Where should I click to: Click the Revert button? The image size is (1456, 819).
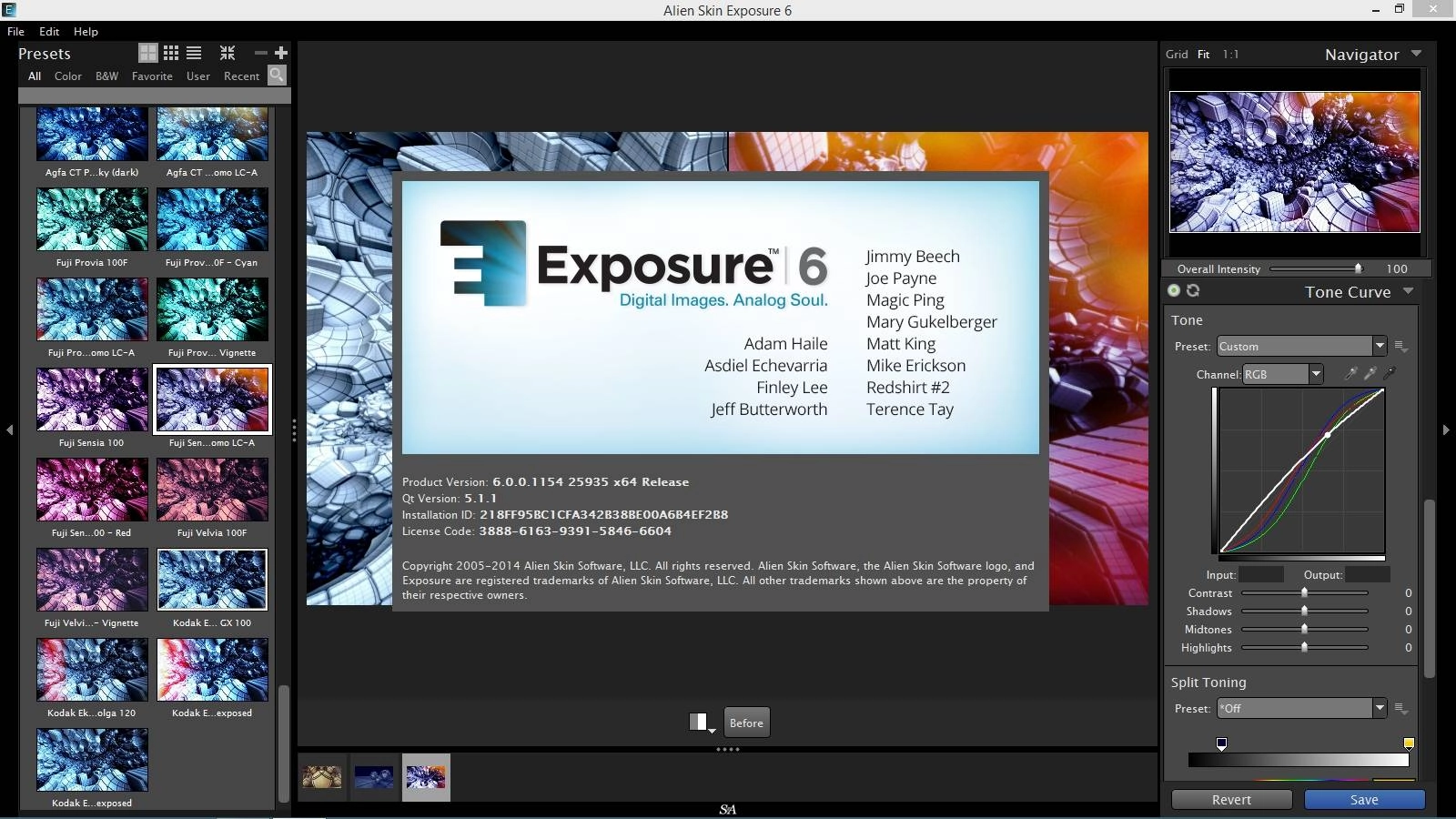pyautogui.click(x=1231, y=799)
